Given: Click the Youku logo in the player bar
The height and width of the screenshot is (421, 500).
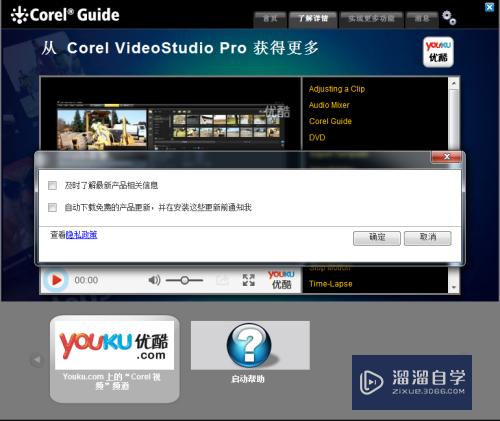Looking at the screenshot, I should [x=281, y=279].
